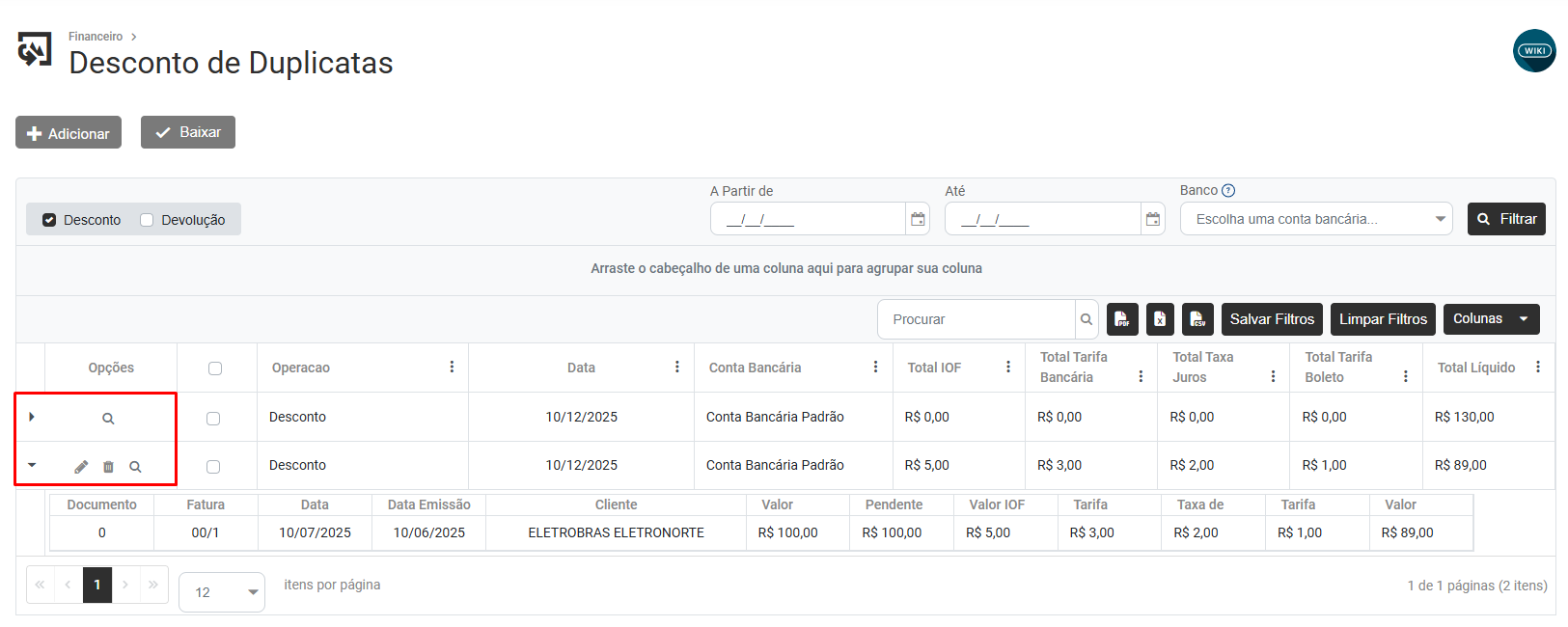Open the Total IOF column options menu
Image resolution: width=1568 pixels, height=627 pixels.
(1008, 368)
